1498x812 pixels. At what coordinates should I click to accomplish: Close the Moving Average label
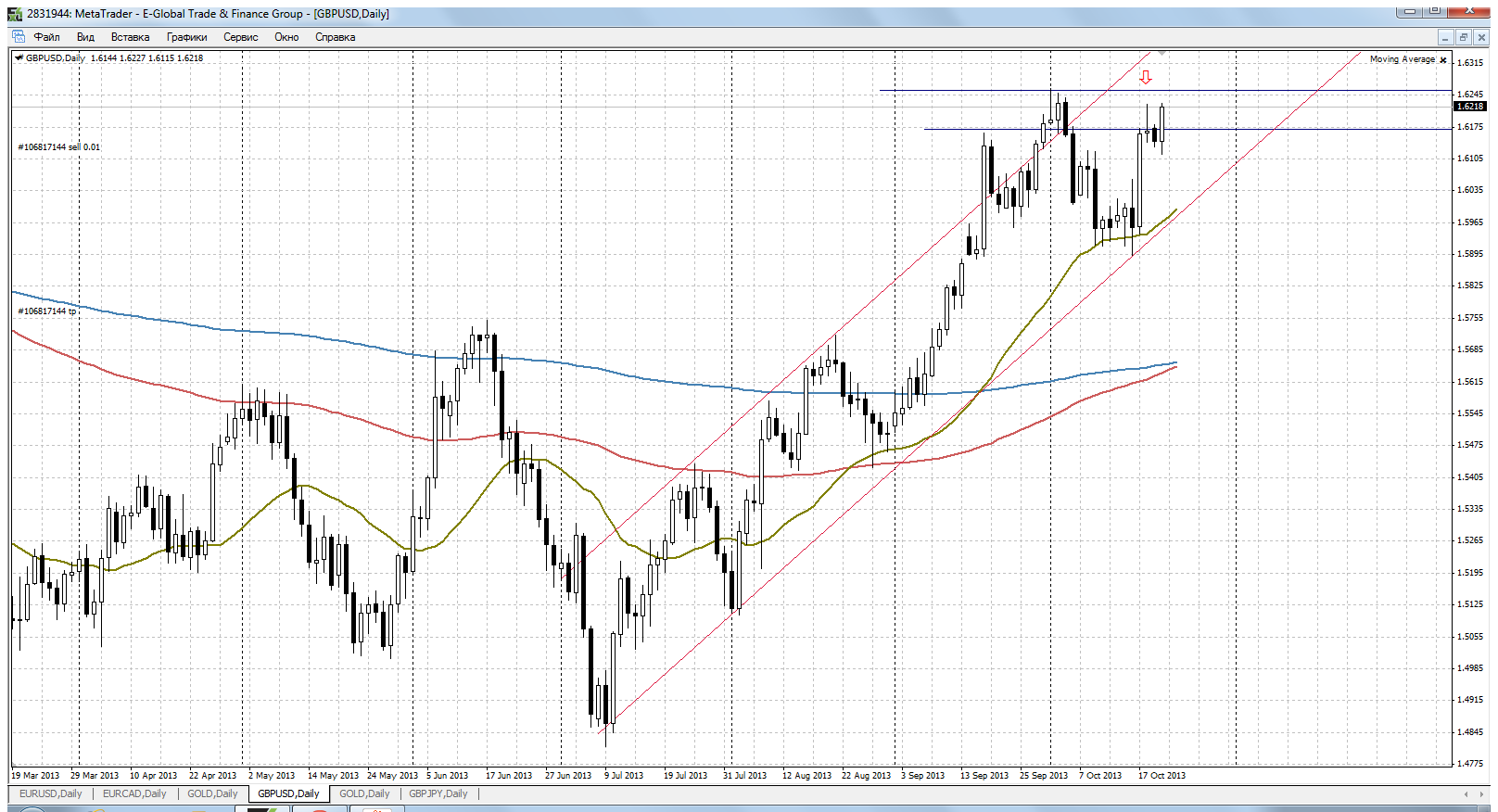[1442, 60]
